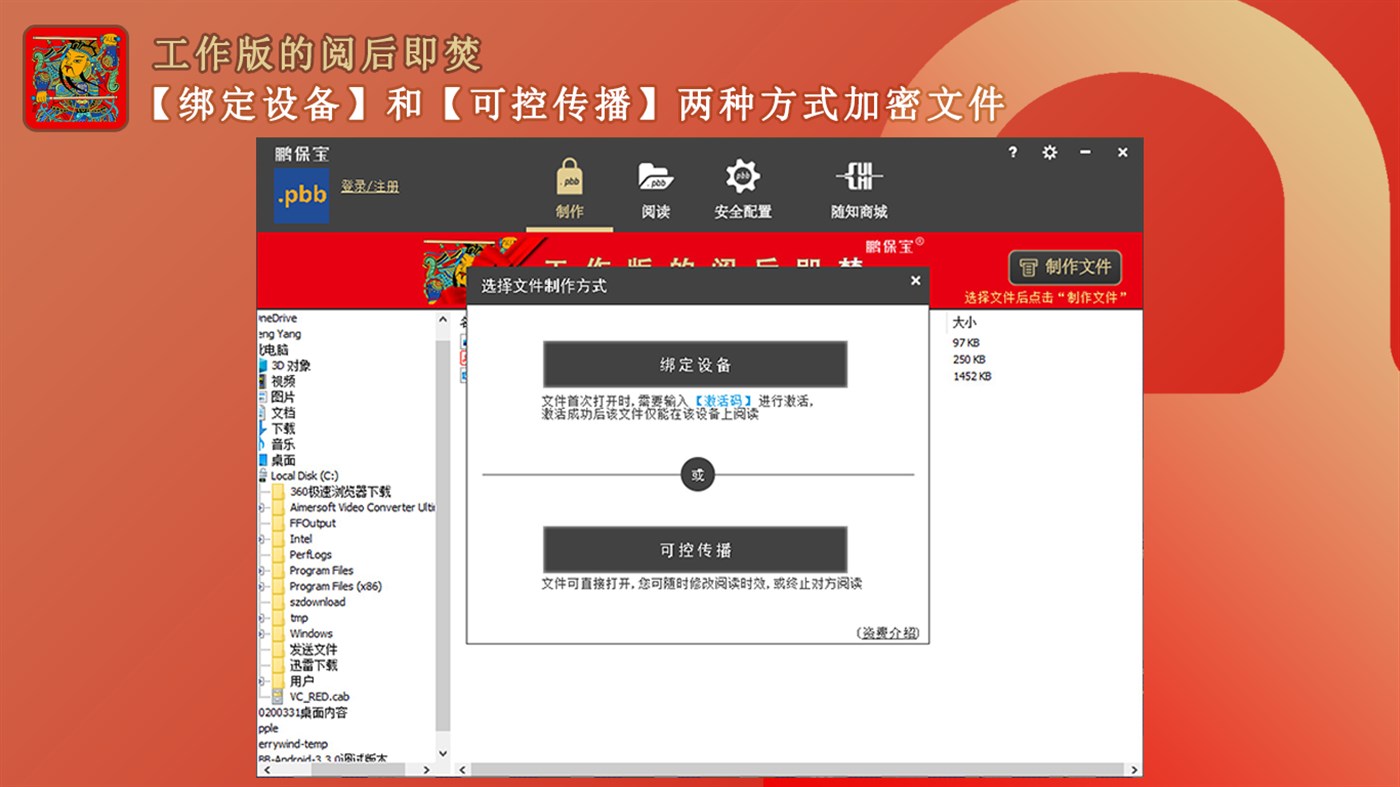Expand the tmp folder node

click(262, 618)
